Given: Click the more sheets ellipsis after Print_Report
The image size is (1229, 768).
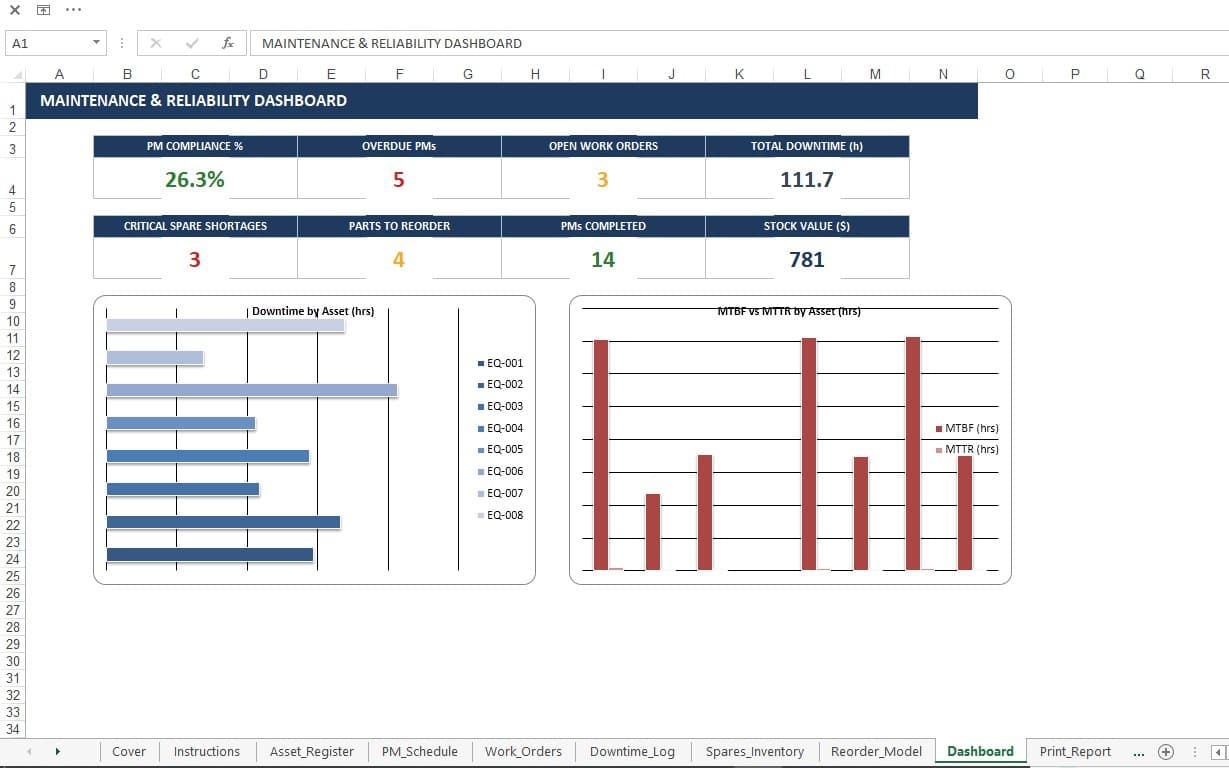Looking at the screenshot, I should click(1138, 752).
